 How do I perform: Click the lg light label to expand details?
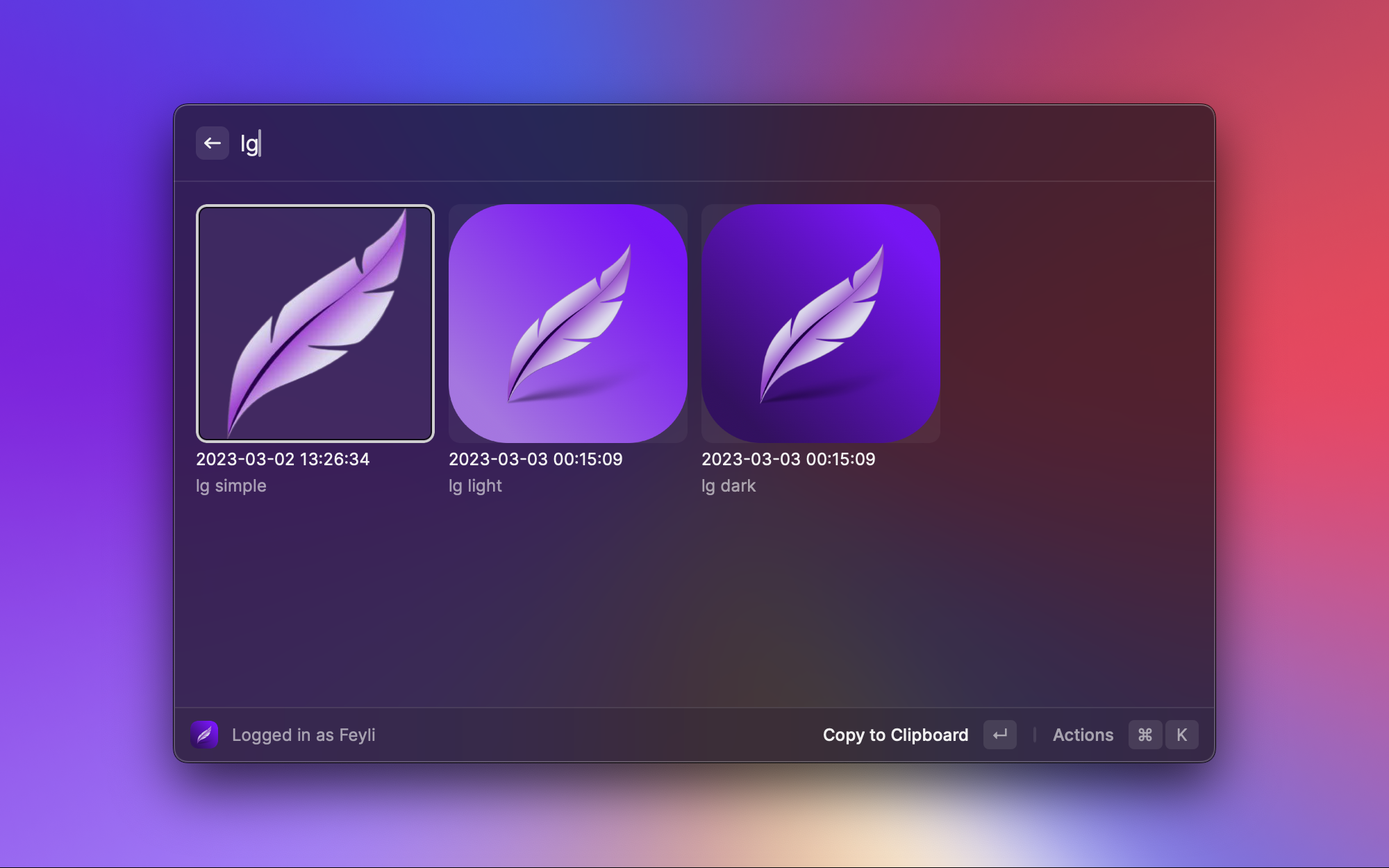point(475,485)
